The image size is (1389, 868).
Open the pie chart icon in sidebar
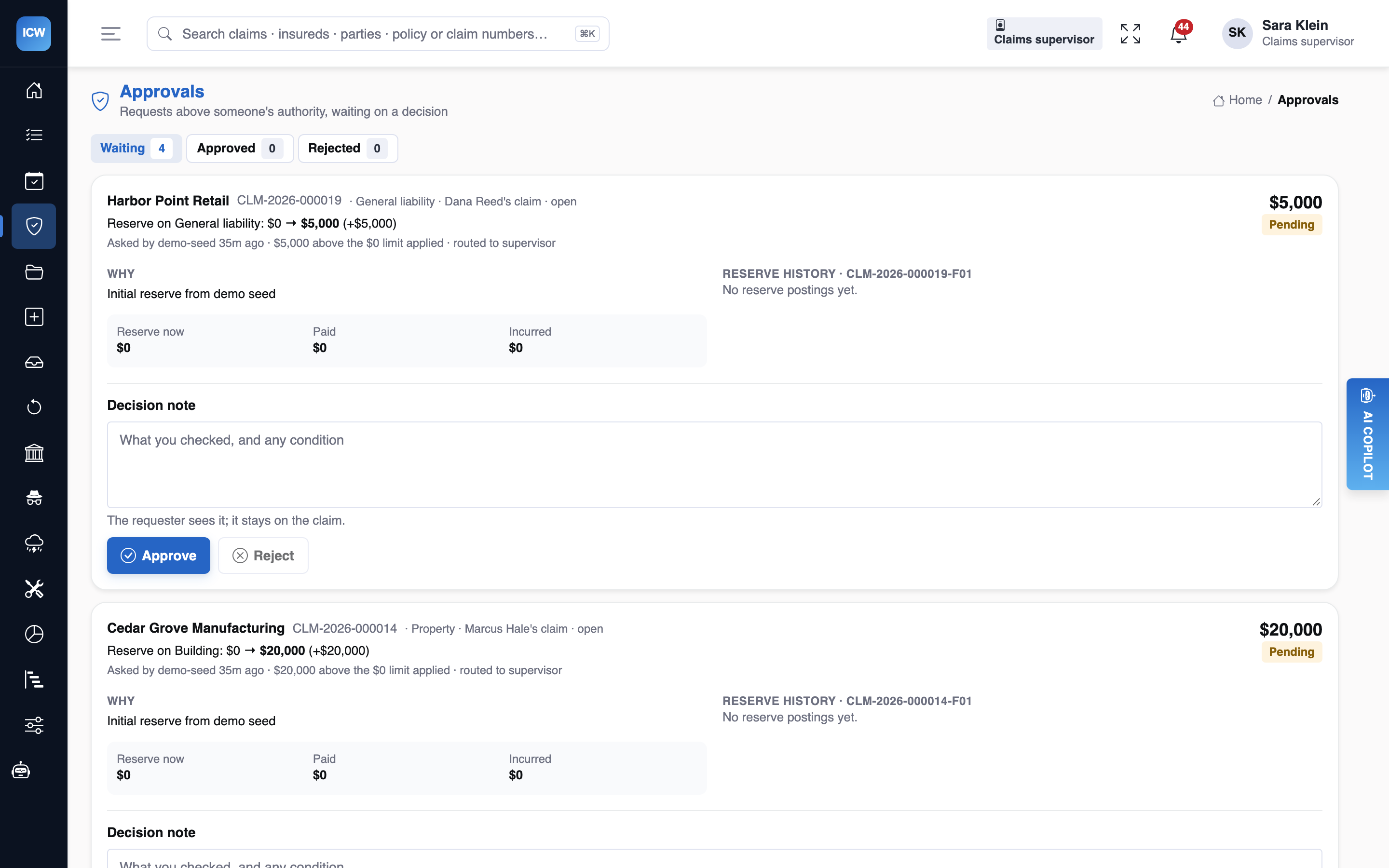point(34,634)
